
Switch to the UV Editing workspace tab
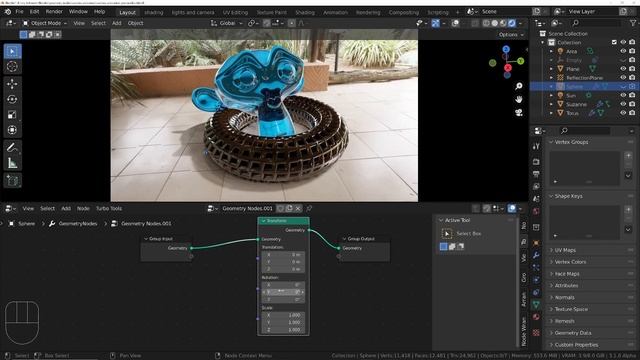235,13
